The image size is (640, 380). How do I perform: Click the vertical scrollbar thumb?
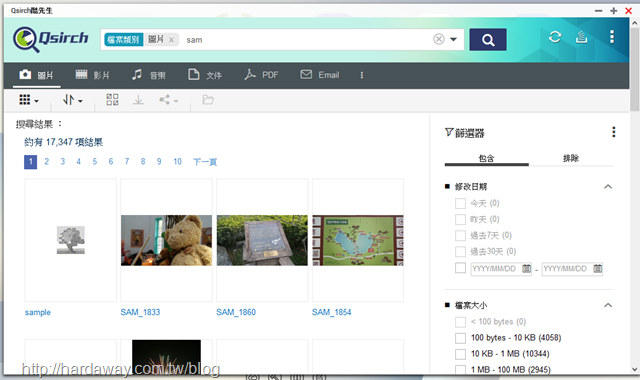(634, 69)
